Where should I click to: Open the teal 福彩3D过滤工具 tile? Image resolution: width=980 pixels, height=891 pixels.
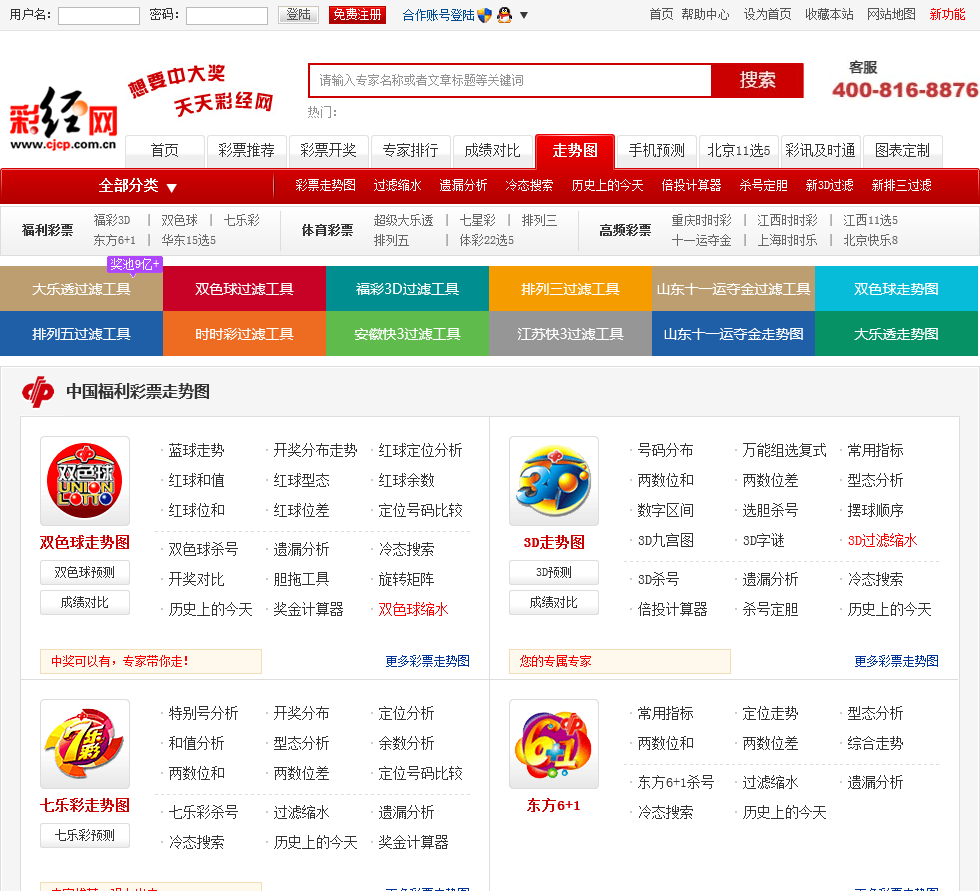(408, 289)
